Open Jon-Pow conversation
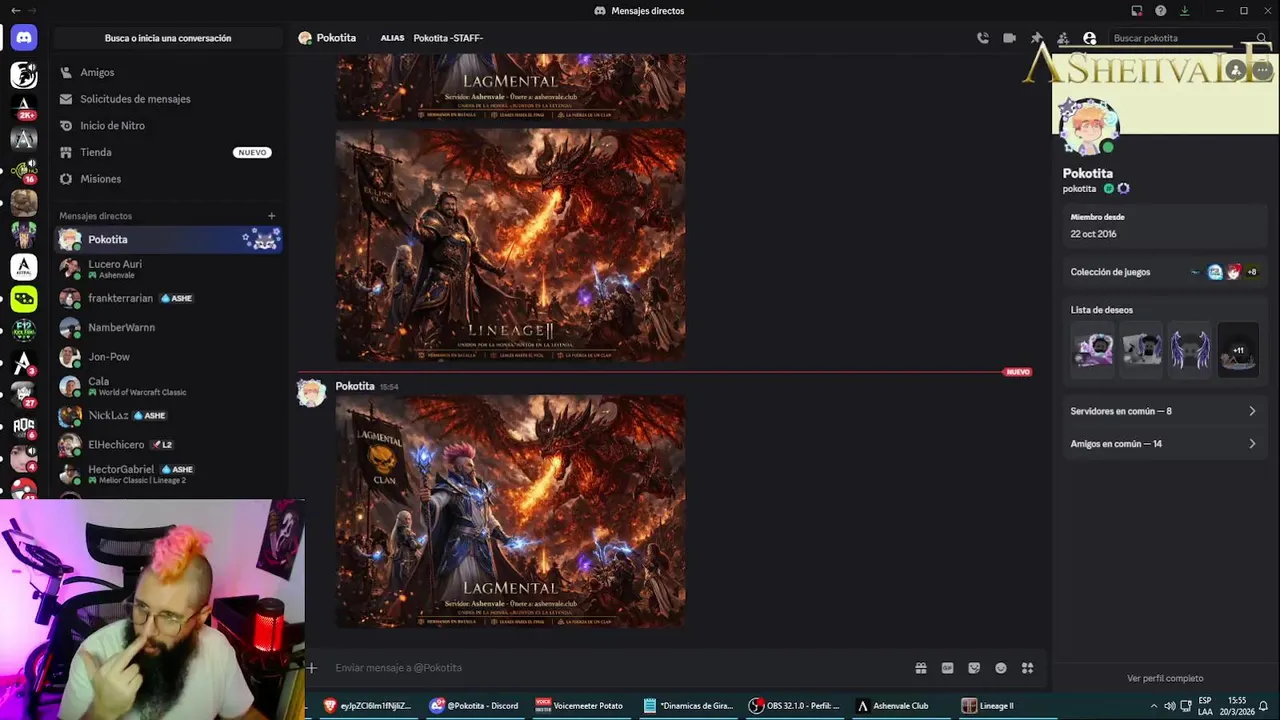 [x=168, y=356]
